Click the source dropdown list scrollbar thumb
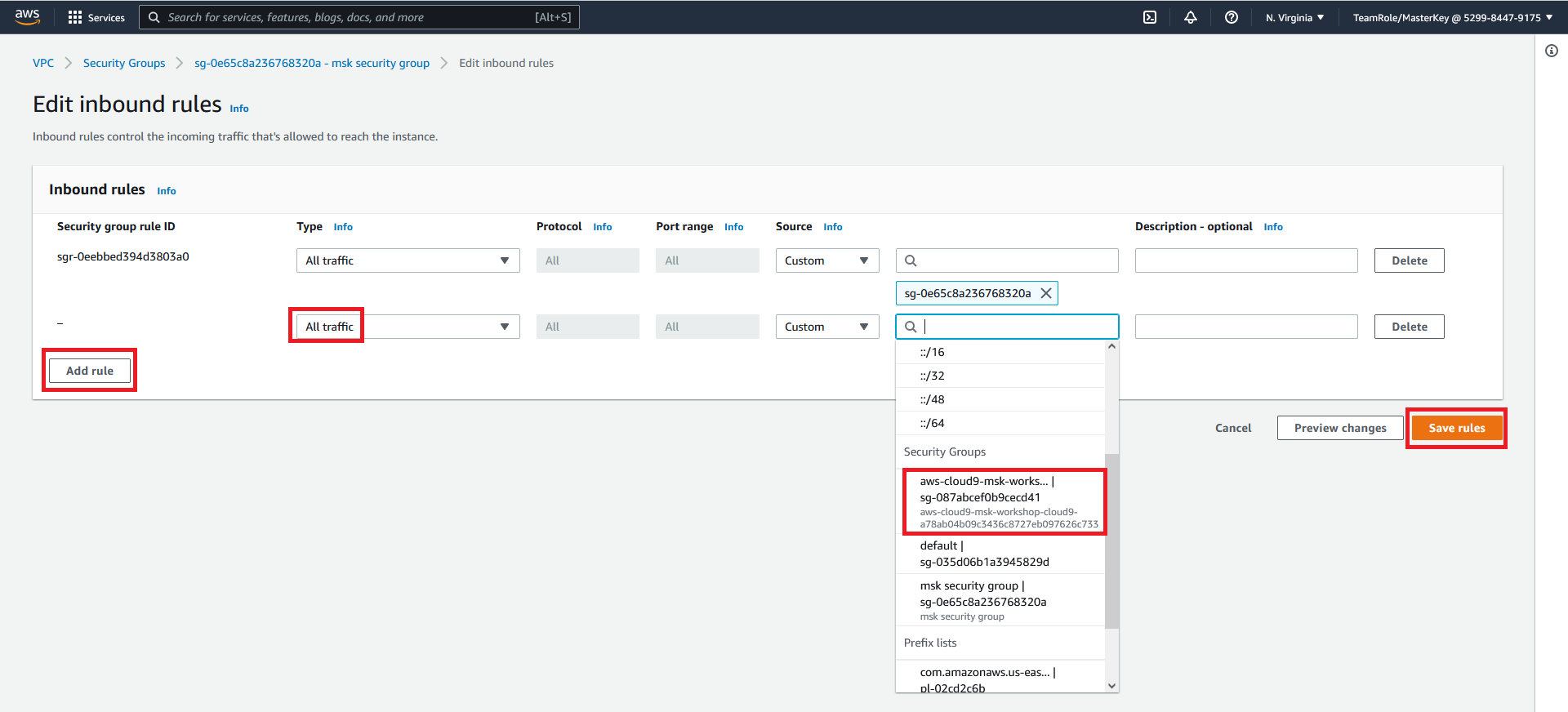This screenshot has width=1568, height=712. click(x=1111, y=541)
